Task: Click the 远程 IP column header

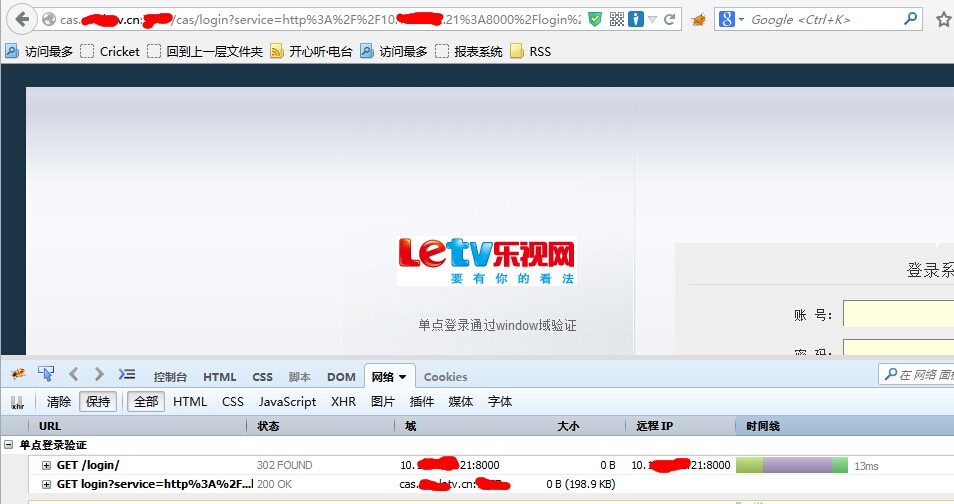Action: 680,426
